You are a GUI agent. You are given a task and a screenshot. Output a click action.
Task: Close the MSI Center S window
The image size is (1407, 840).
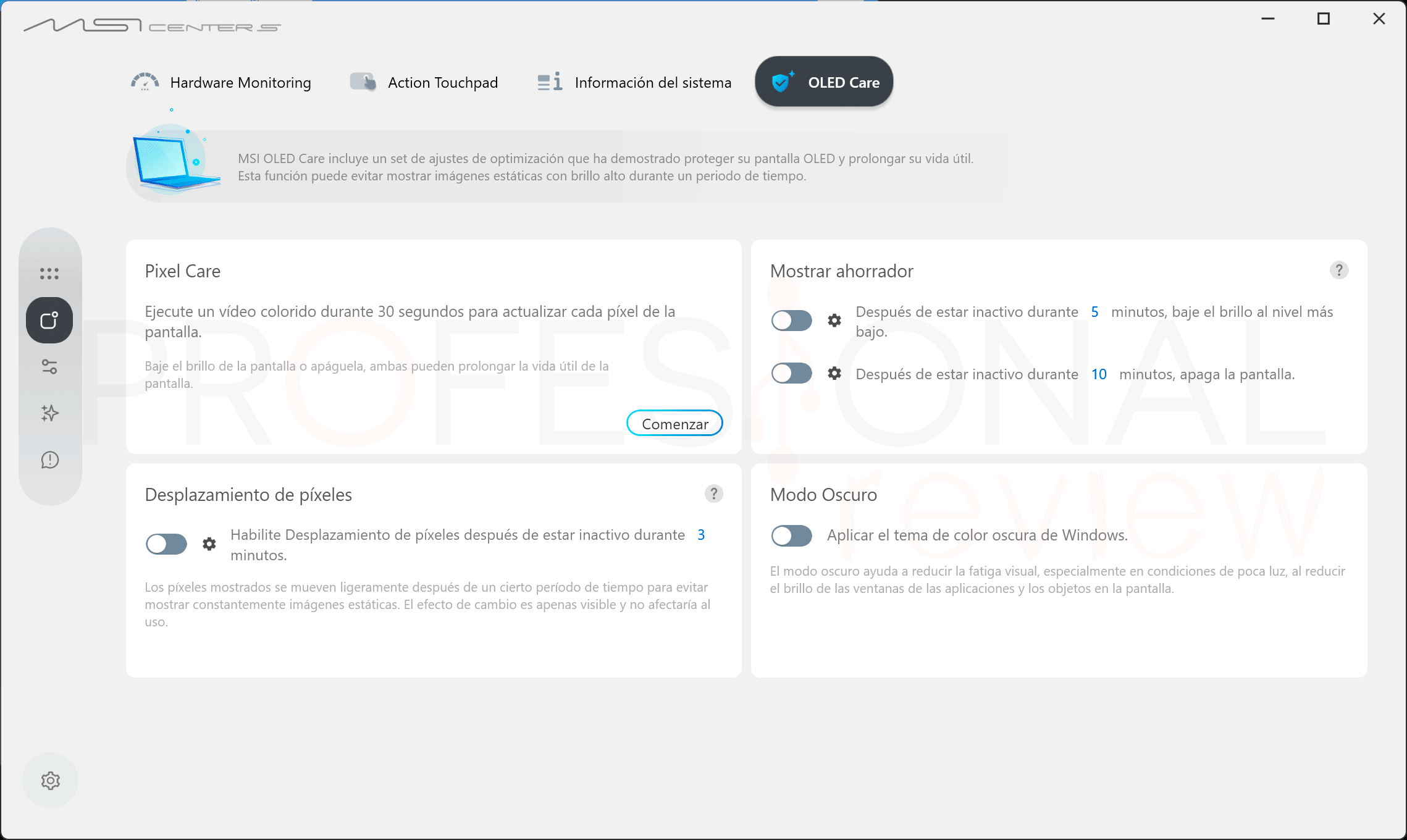pos(1379,19)
